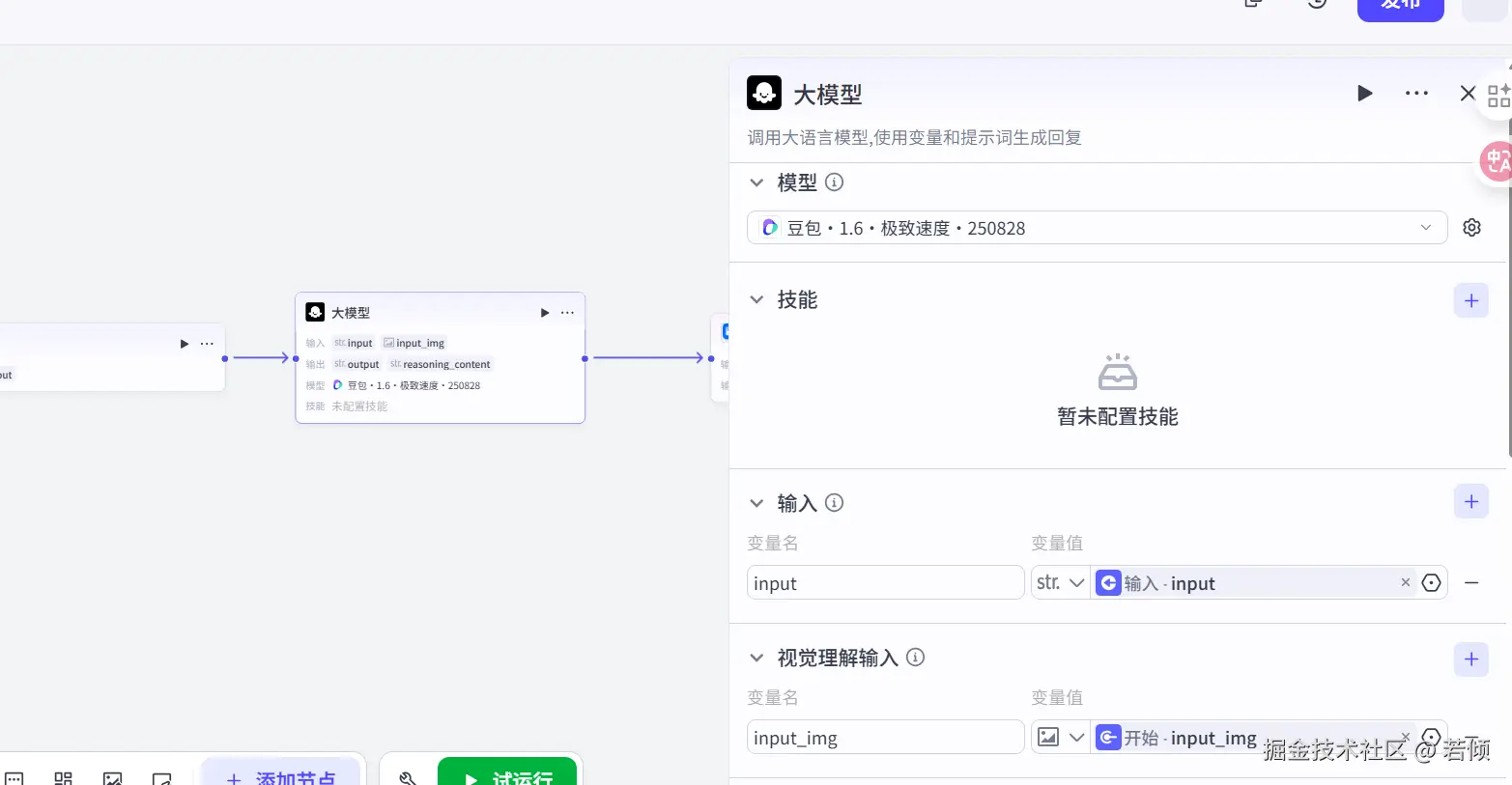
Task: Show info tooltip next to 模型
Action: (x=835, y=182)
